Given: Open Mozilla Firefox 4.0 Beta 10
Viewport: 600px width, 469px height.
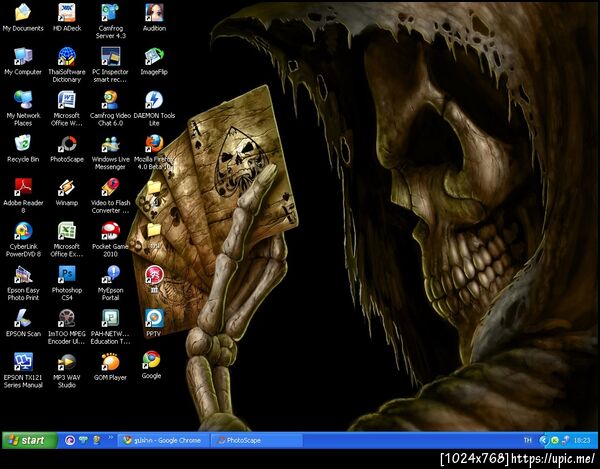Looking at the screenshot, I should point(154,152).
